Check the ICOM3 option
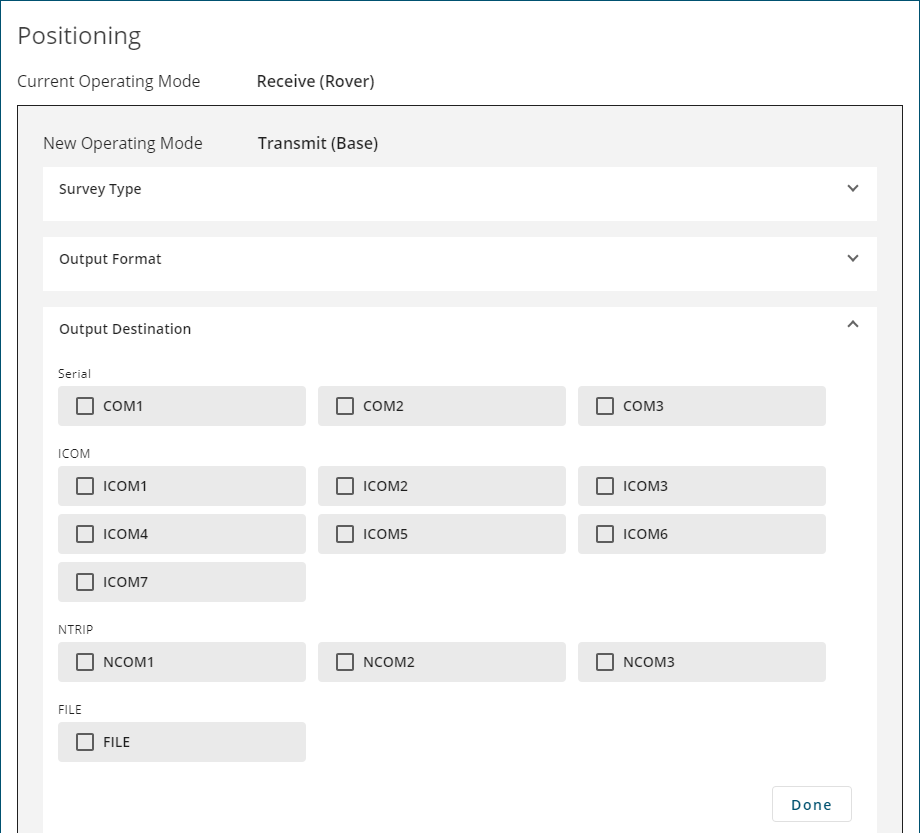Image resolution: width=920 pixels, height=833 pixels. [x=605, y=486]
